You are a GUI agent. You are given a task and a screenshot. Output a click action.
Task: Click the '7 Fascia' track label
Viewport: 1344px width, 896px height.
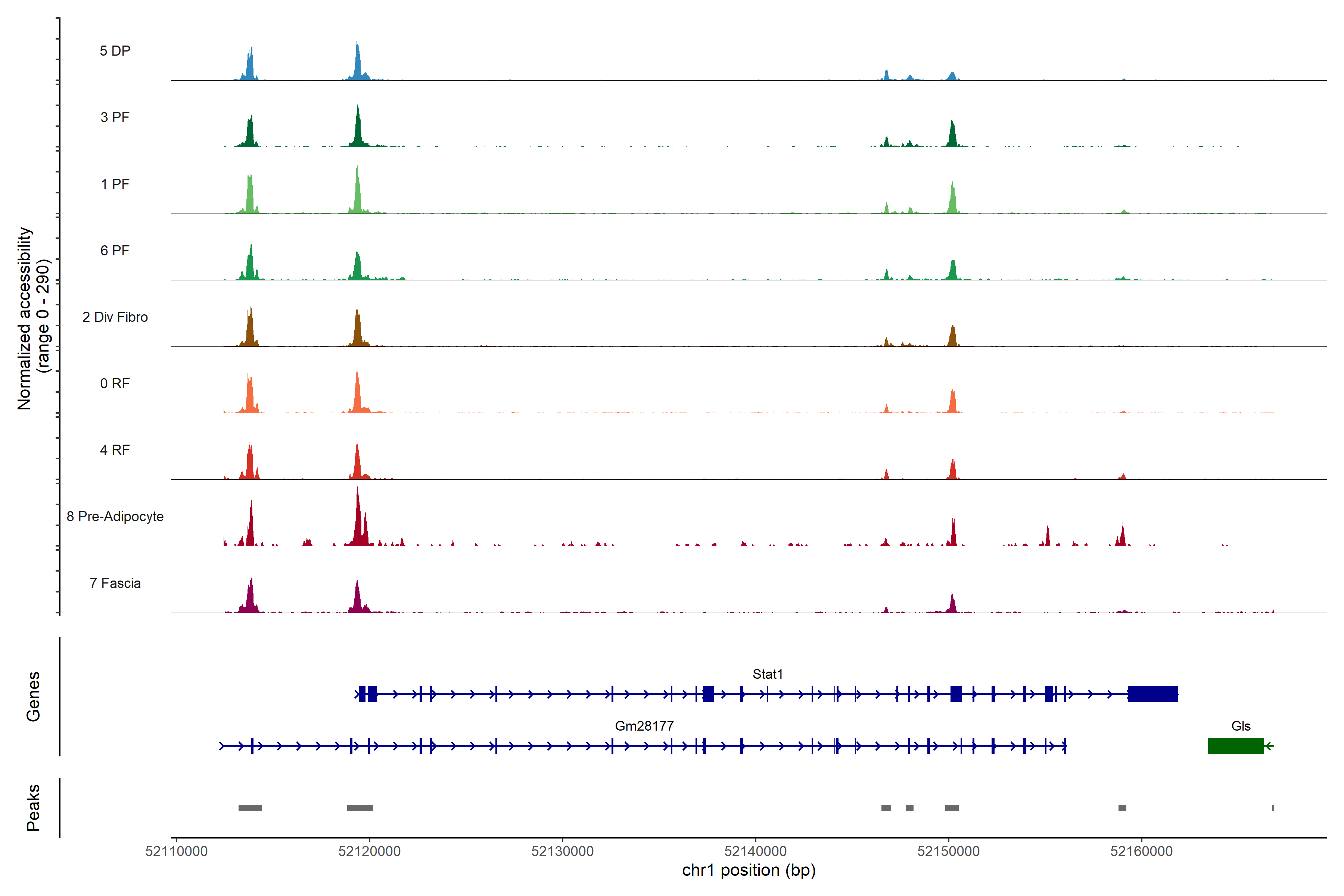(115, 583)
